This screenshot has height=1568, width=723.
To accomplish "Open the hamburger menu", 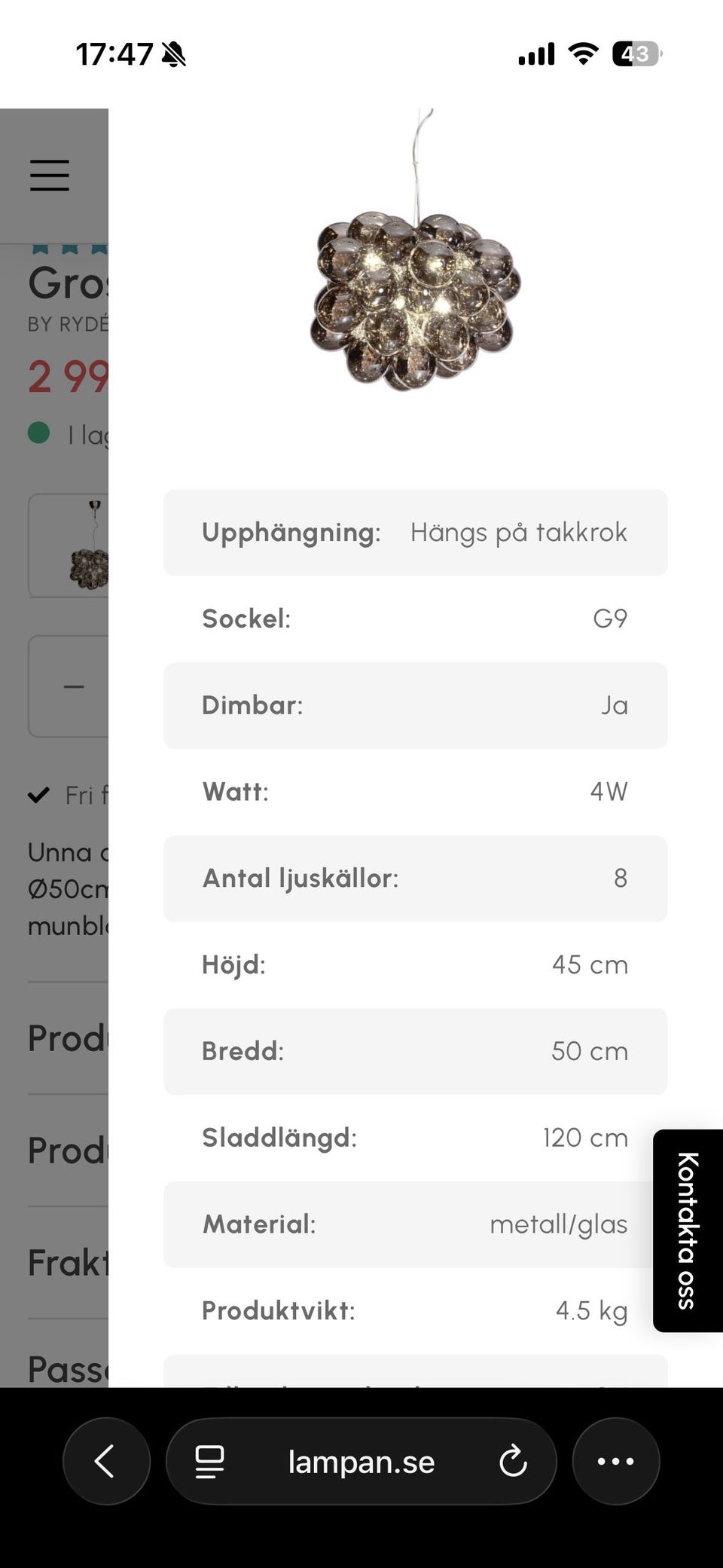I will pyautogui.click(x=50, y=176).
